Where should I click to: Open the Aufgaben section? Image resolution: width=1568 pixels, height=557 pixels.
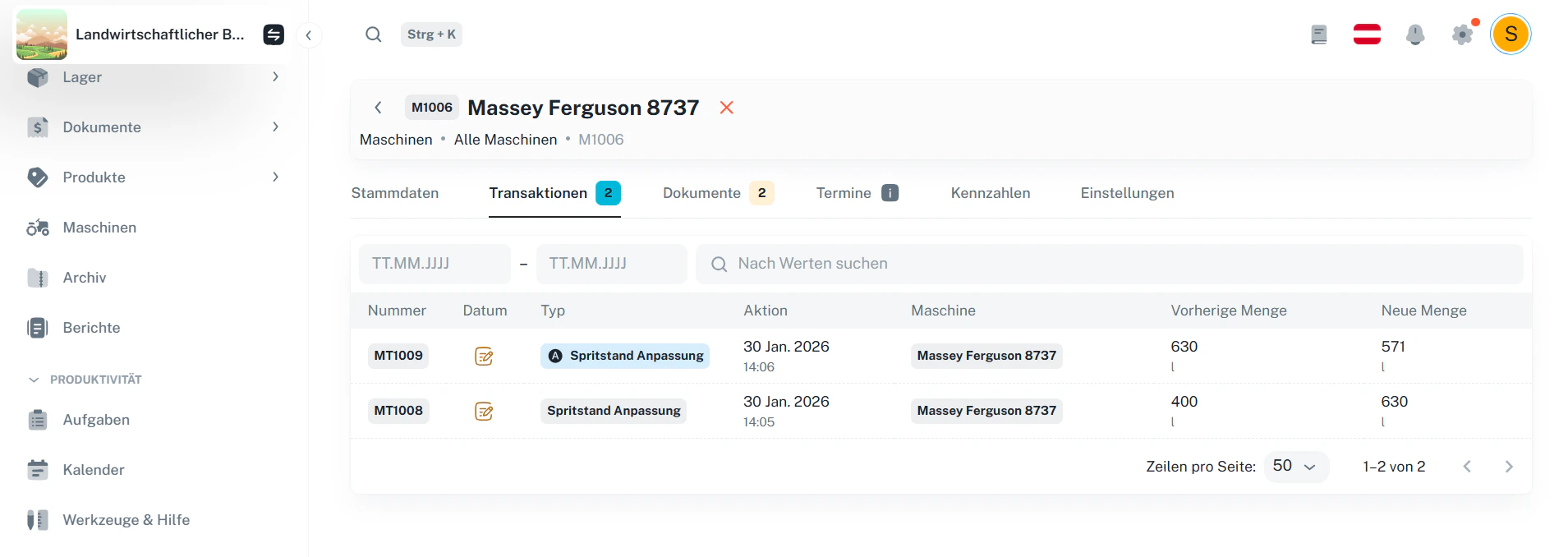pos(95,419)
